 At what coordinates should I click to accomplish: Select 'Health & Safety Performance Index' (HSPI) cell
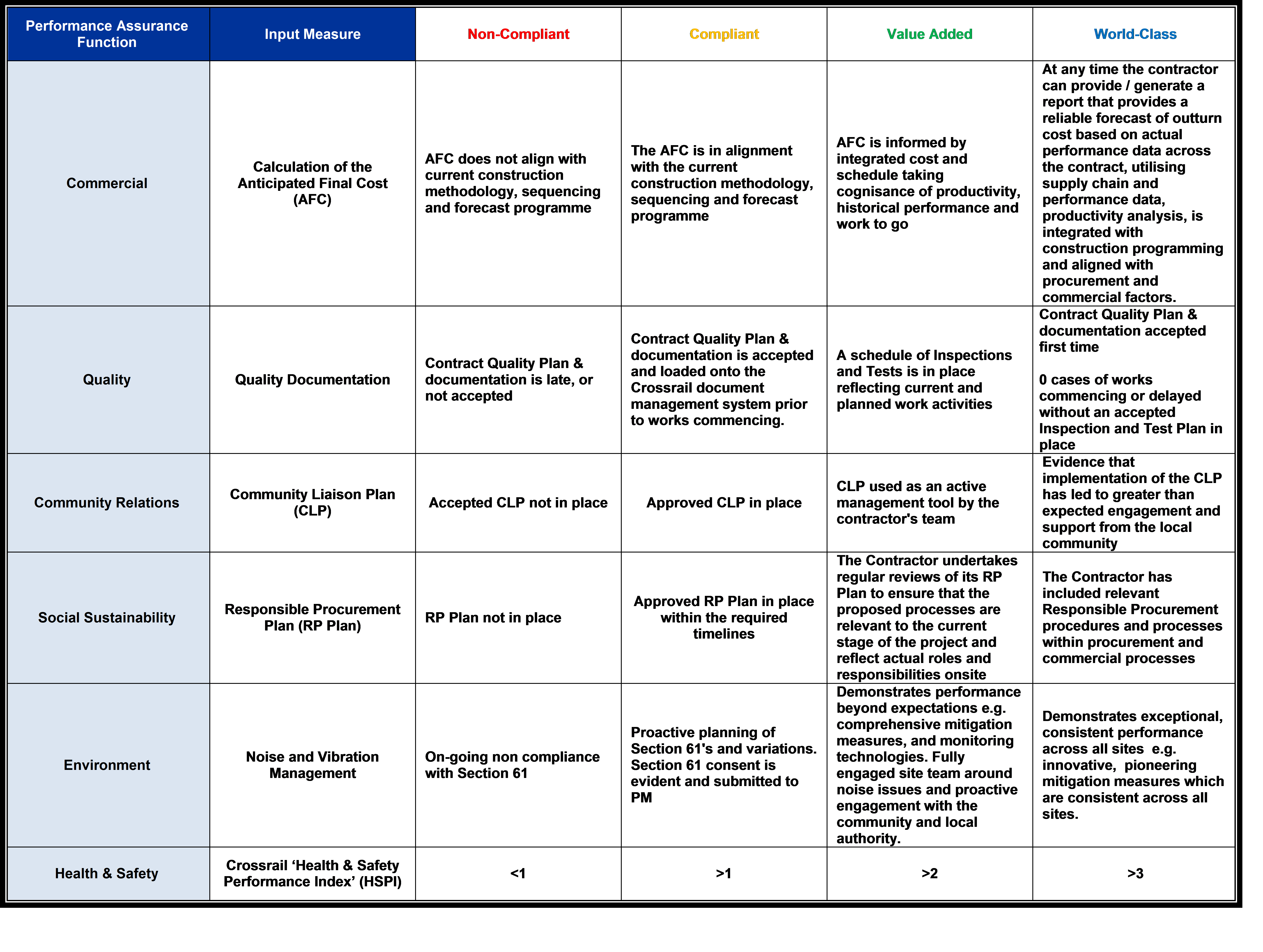point(312,874)
